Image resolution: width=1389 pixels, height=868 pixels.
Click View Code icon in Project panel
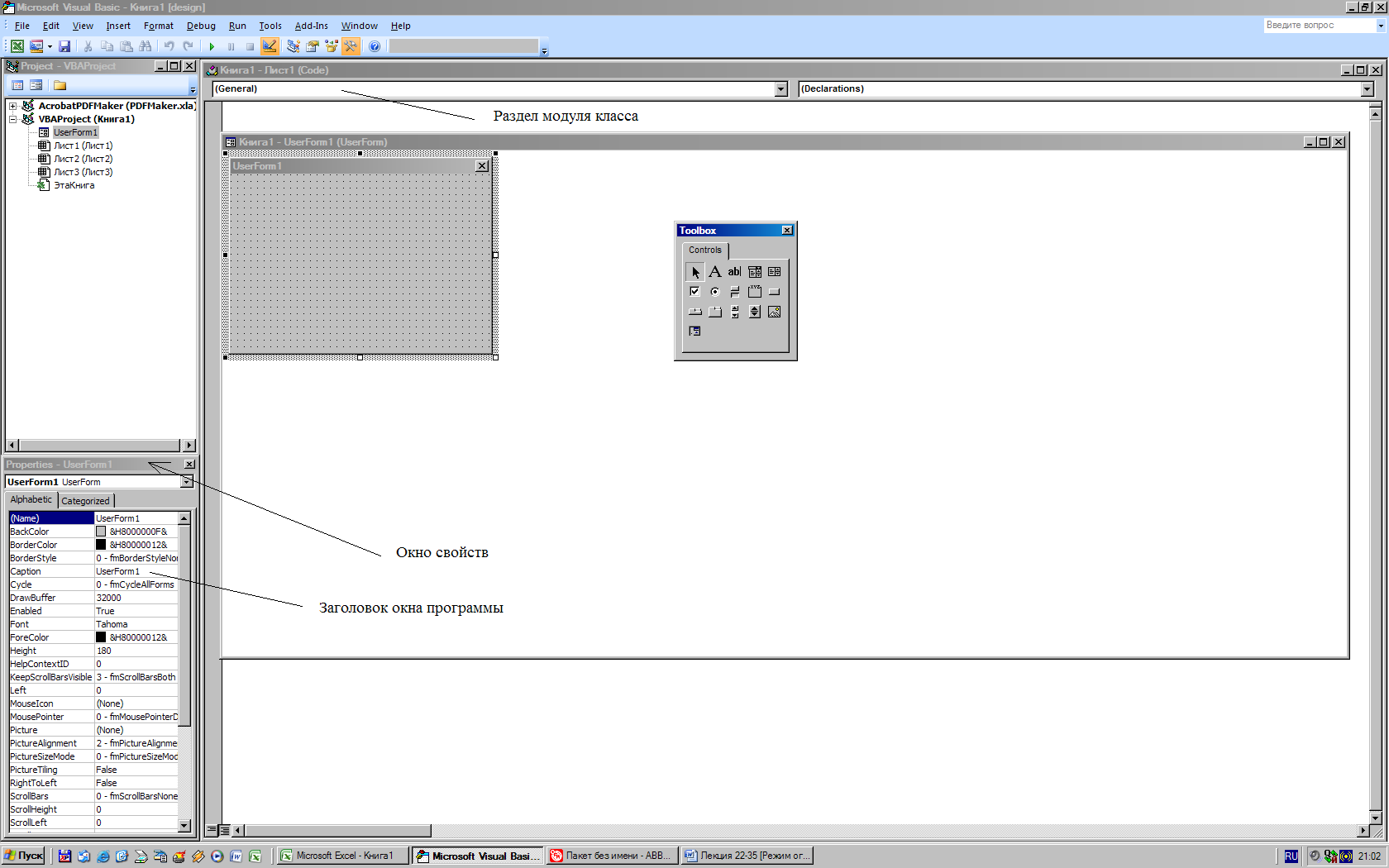point(17,85)
